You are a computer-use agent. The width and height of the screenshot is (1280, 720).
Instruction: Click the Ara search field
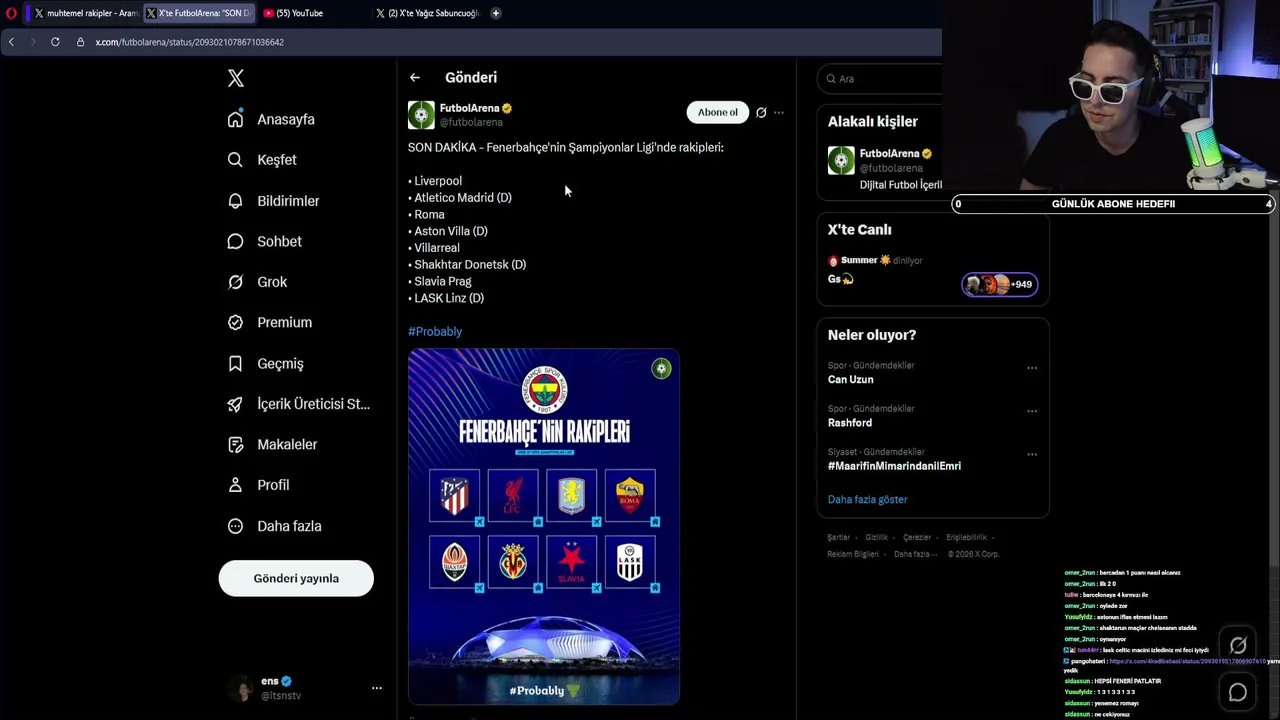pos(880,79)
